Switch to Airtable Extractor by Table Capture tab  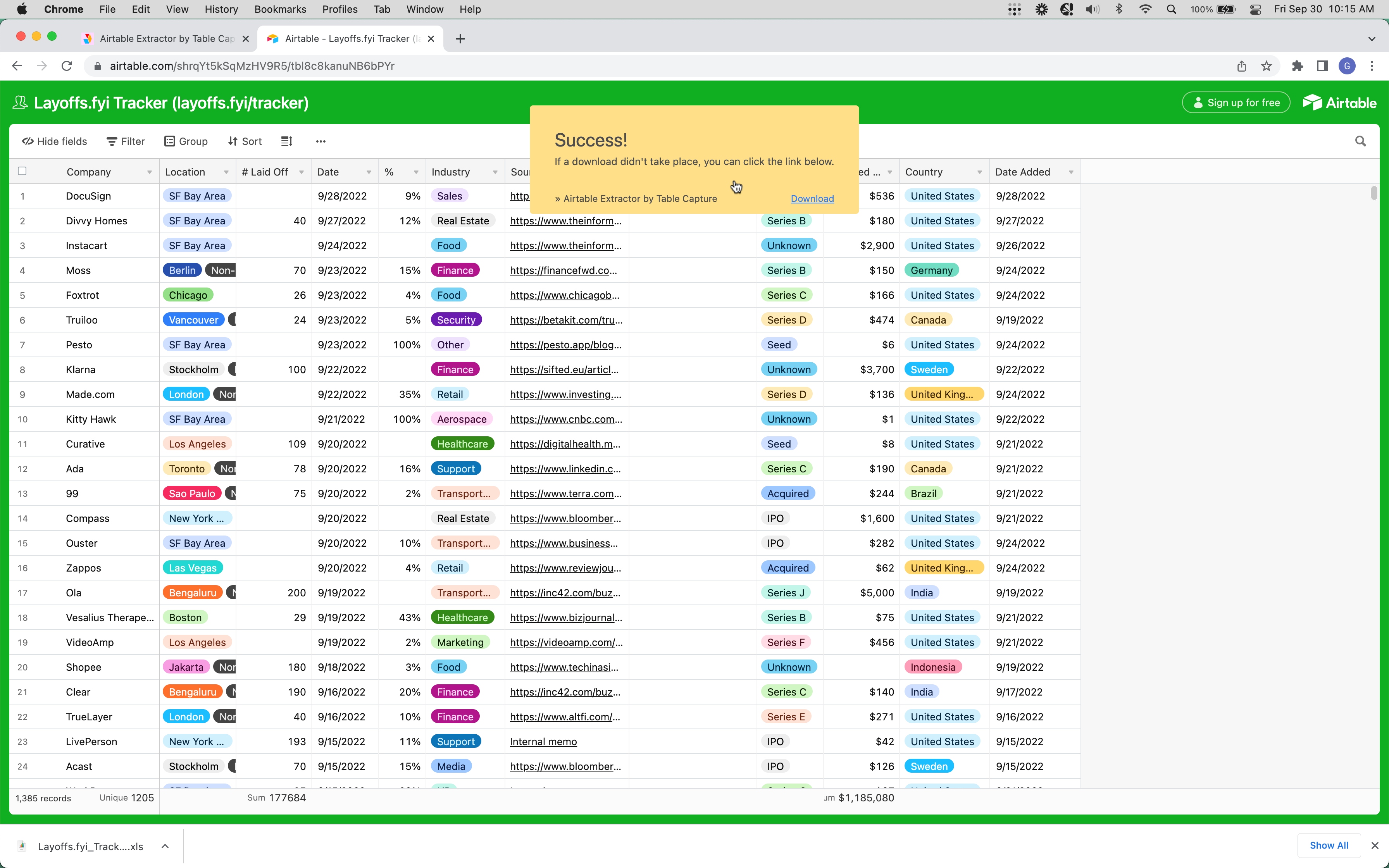166,38
